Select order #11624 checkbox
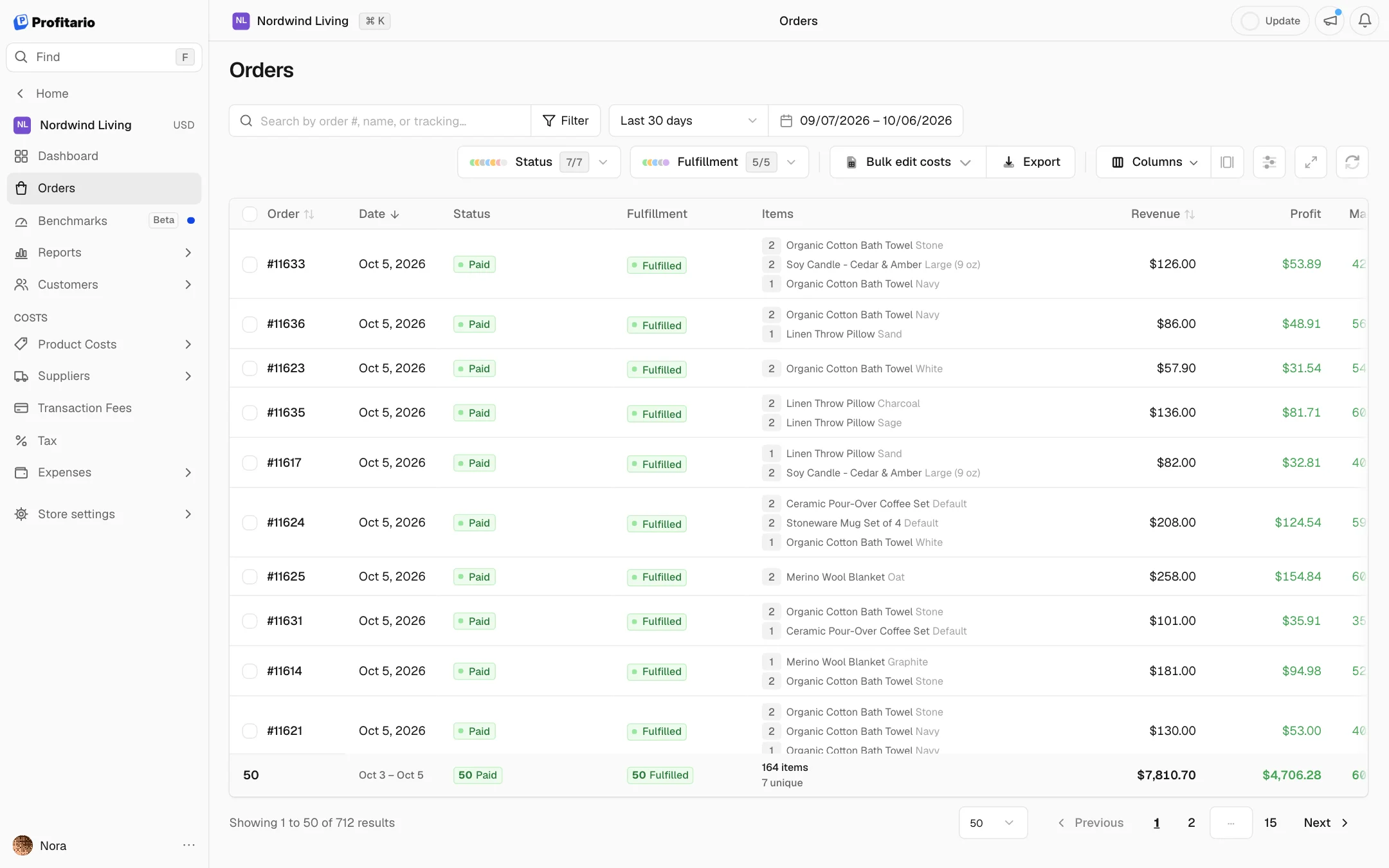This screenshot has height=868, width=1389. click(250, 523)
